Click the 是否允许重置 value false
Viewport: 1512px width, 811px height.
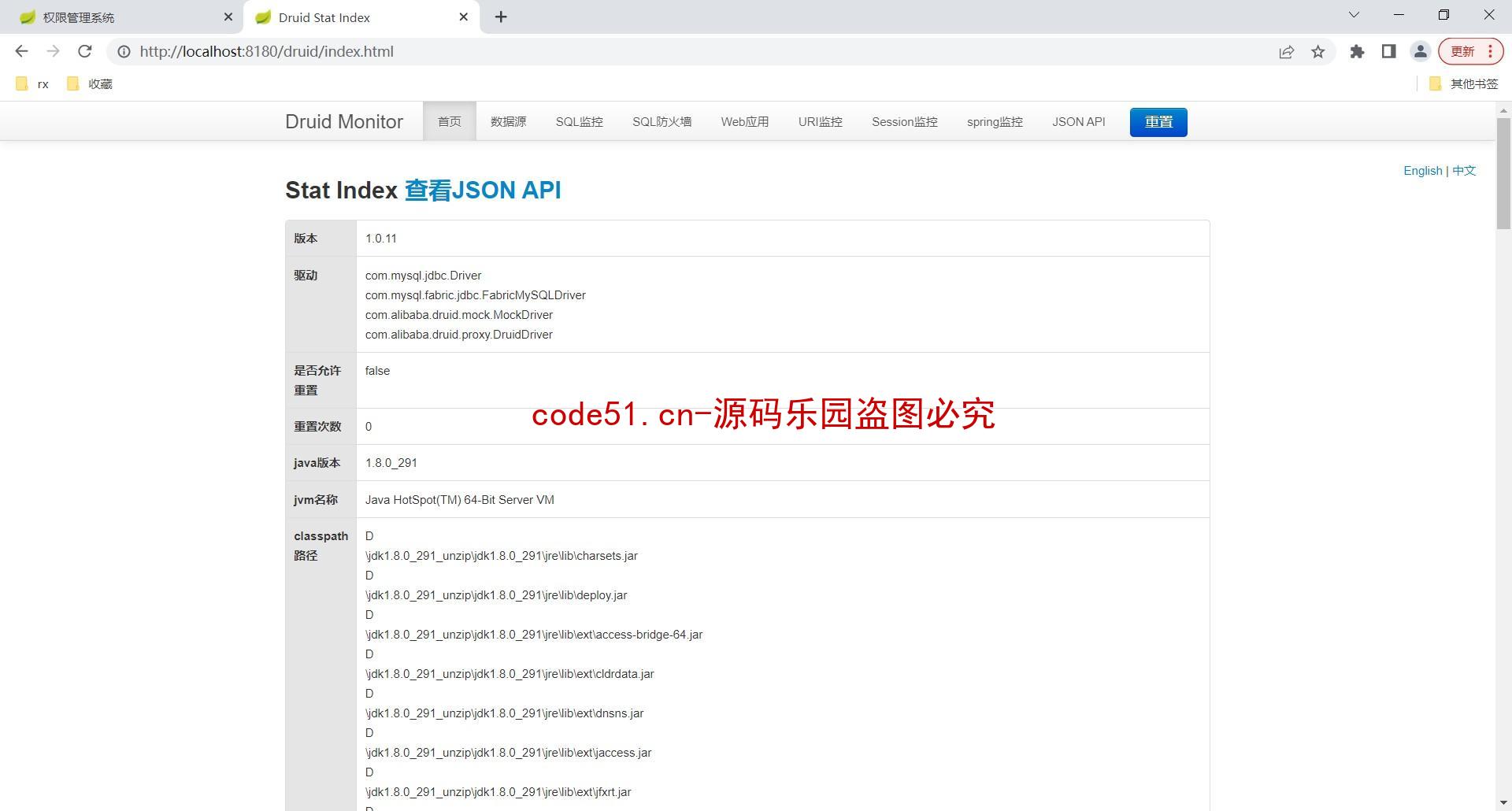(x=377, y=371)
